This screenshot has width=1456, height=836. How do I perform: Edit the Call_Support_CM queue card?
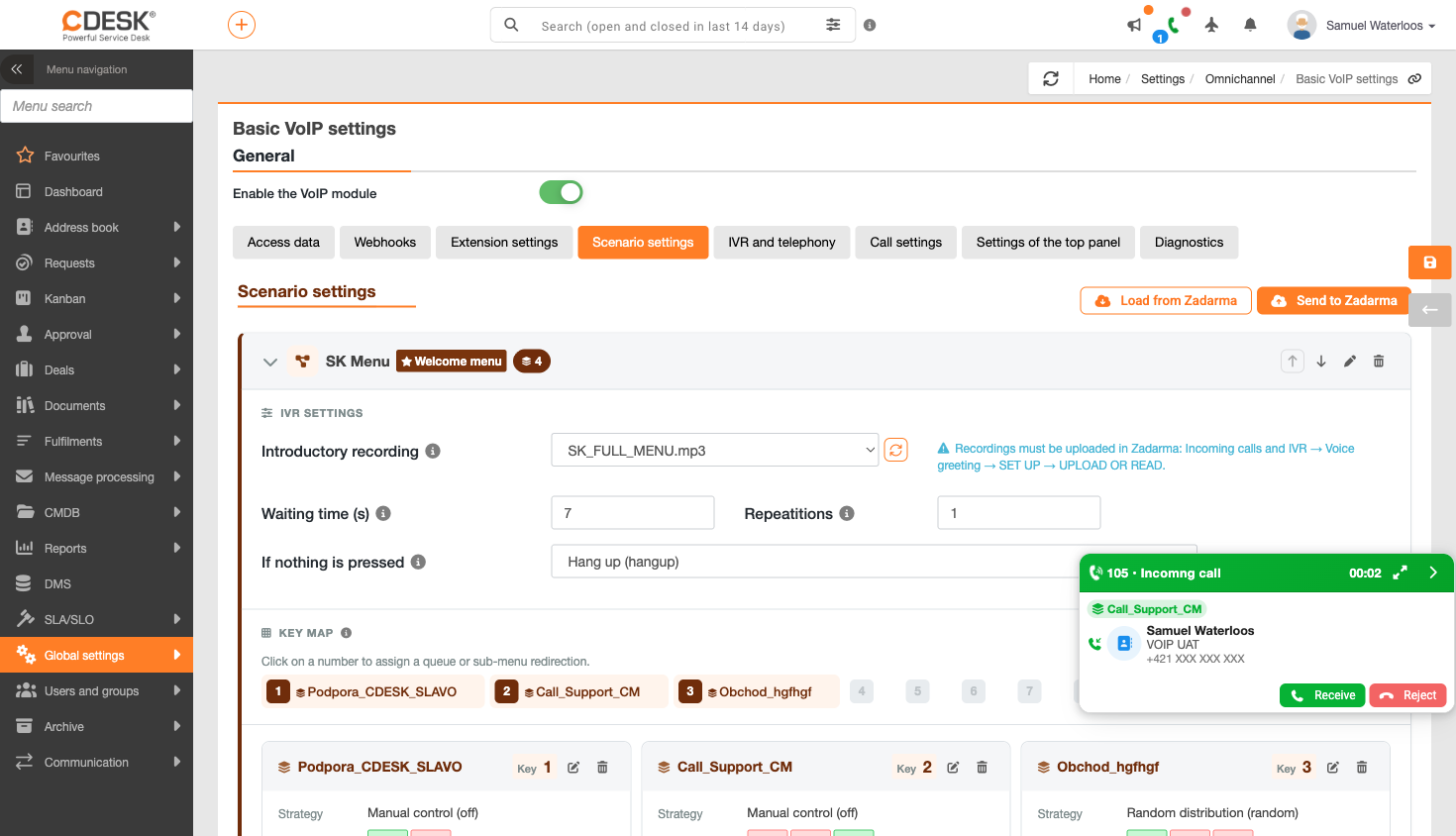[x=953, y=768]
